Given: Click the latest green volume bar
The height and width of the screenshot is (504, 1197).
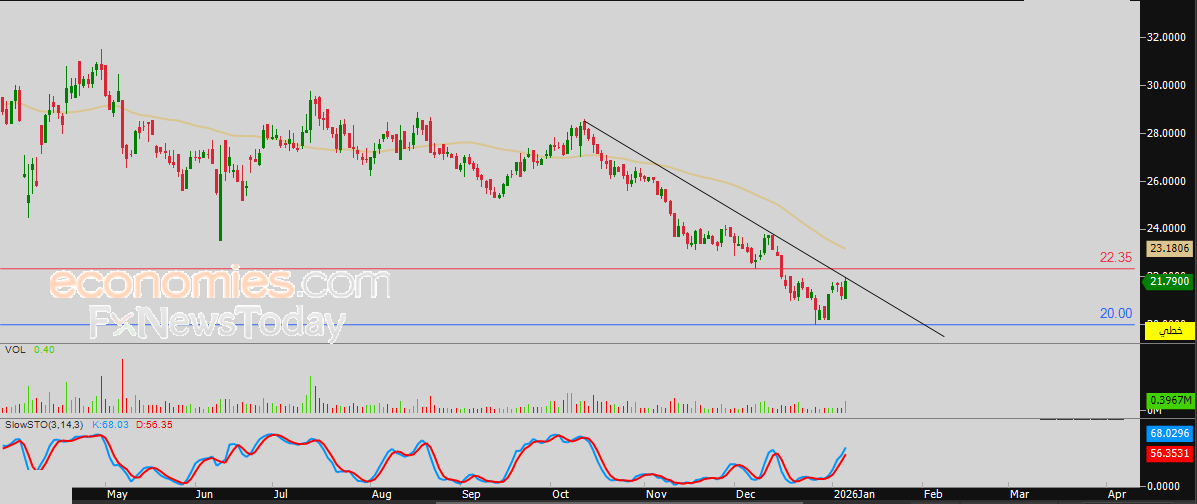Looking at the screenshot, I should (x=845, y=407).
